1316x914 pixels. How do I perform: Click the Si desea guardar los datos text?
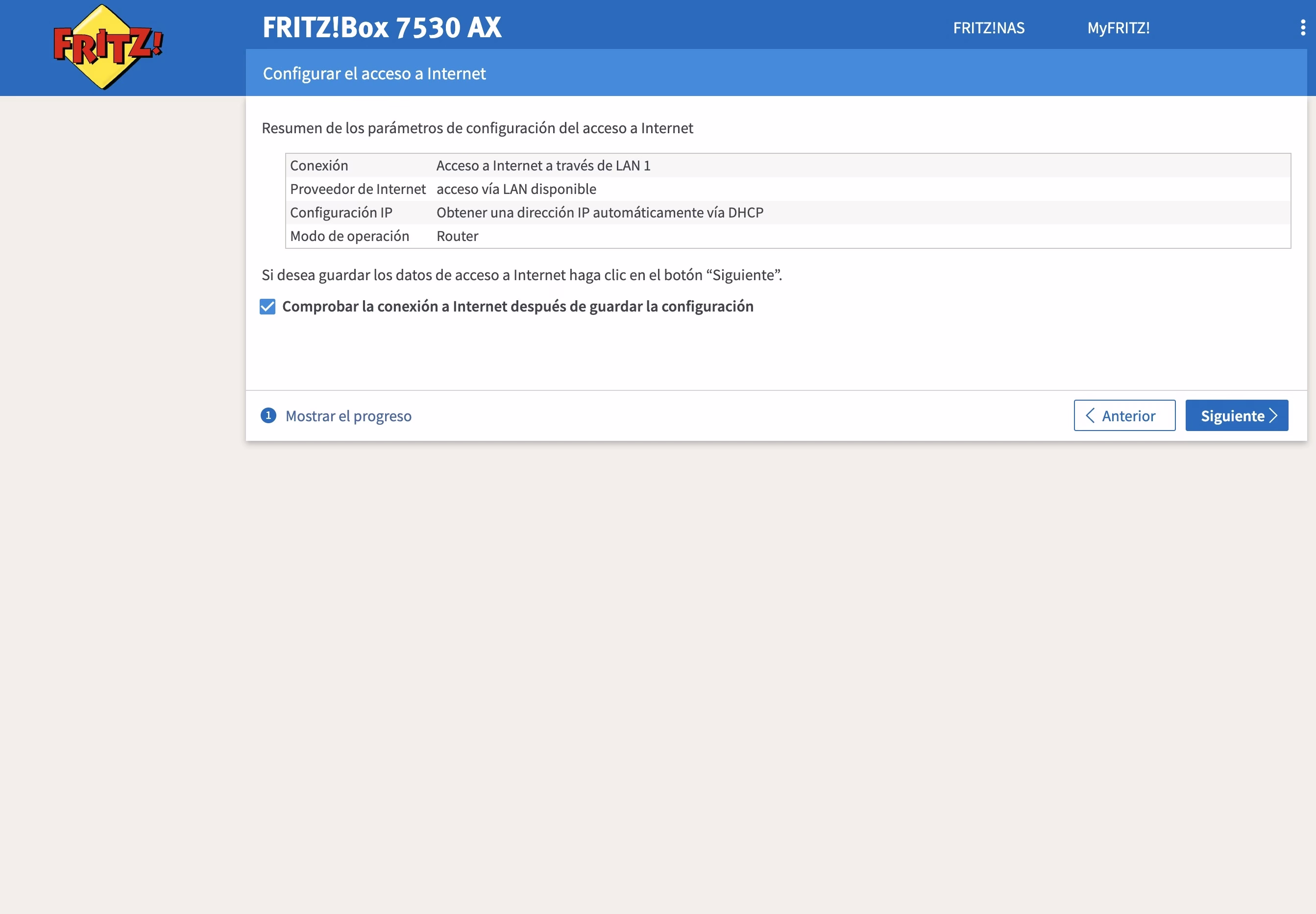tap(522, 275)
